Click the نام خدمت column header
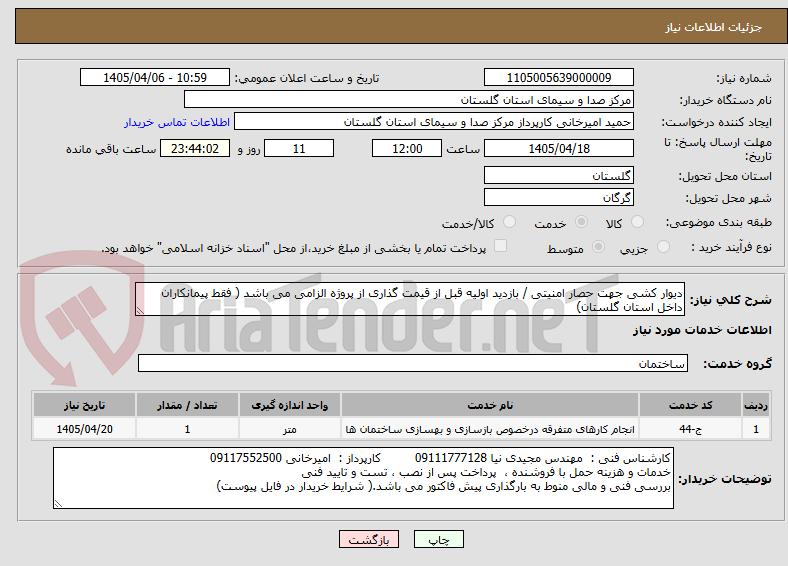788x566 pixels. point(490,405)
